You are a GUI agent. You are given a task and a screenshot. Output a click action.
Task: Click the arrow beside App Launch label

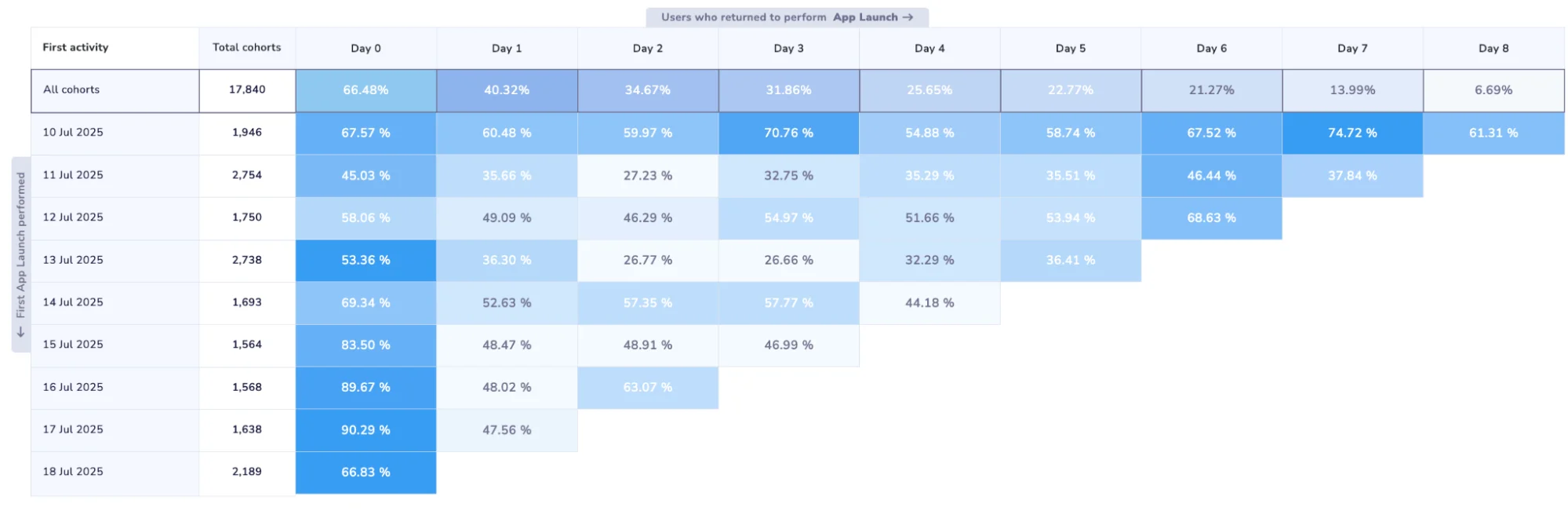tap(908, 17)
